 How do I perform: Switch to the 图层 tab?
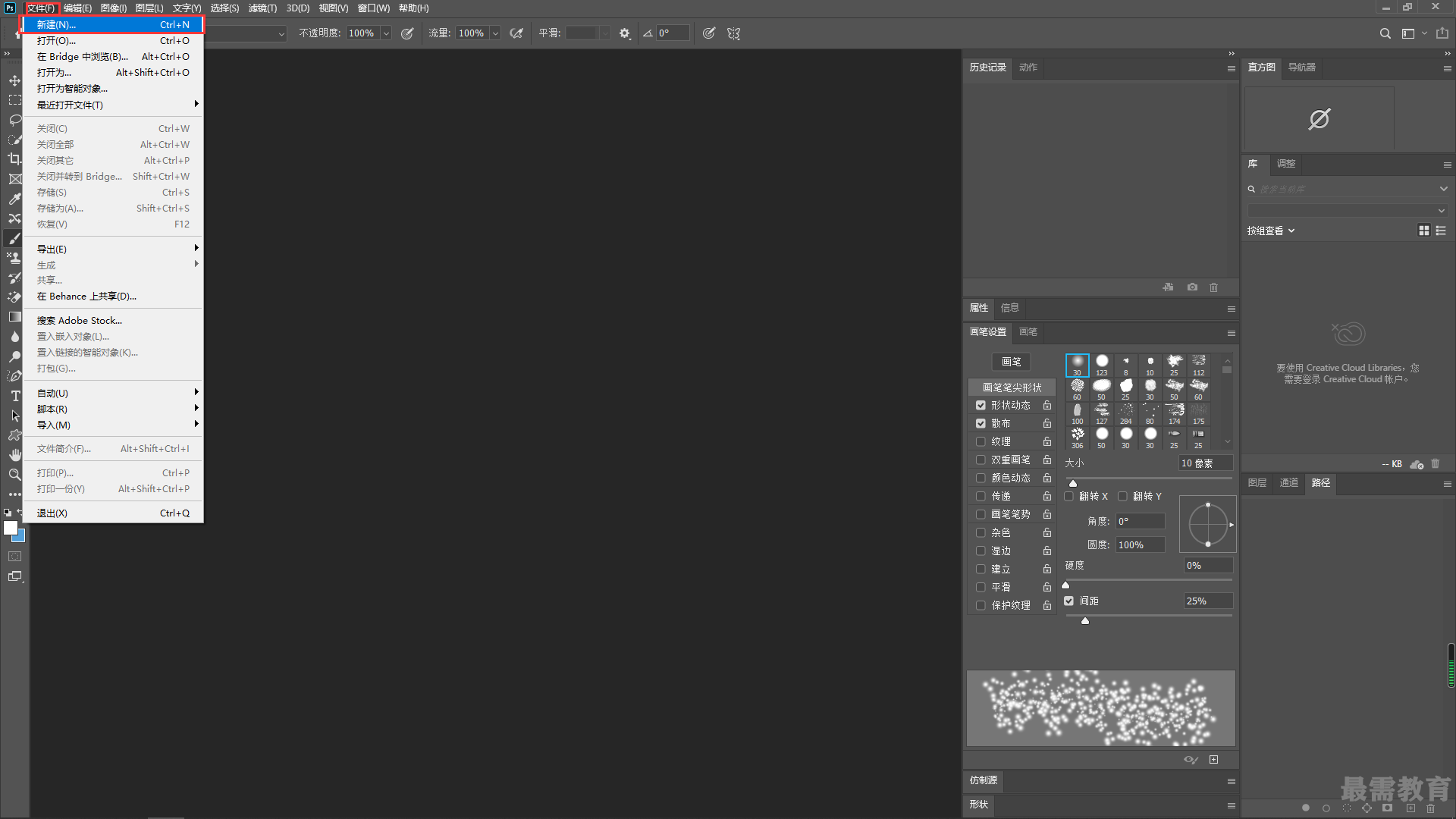pyautogui.click(x=1257, y=483)
